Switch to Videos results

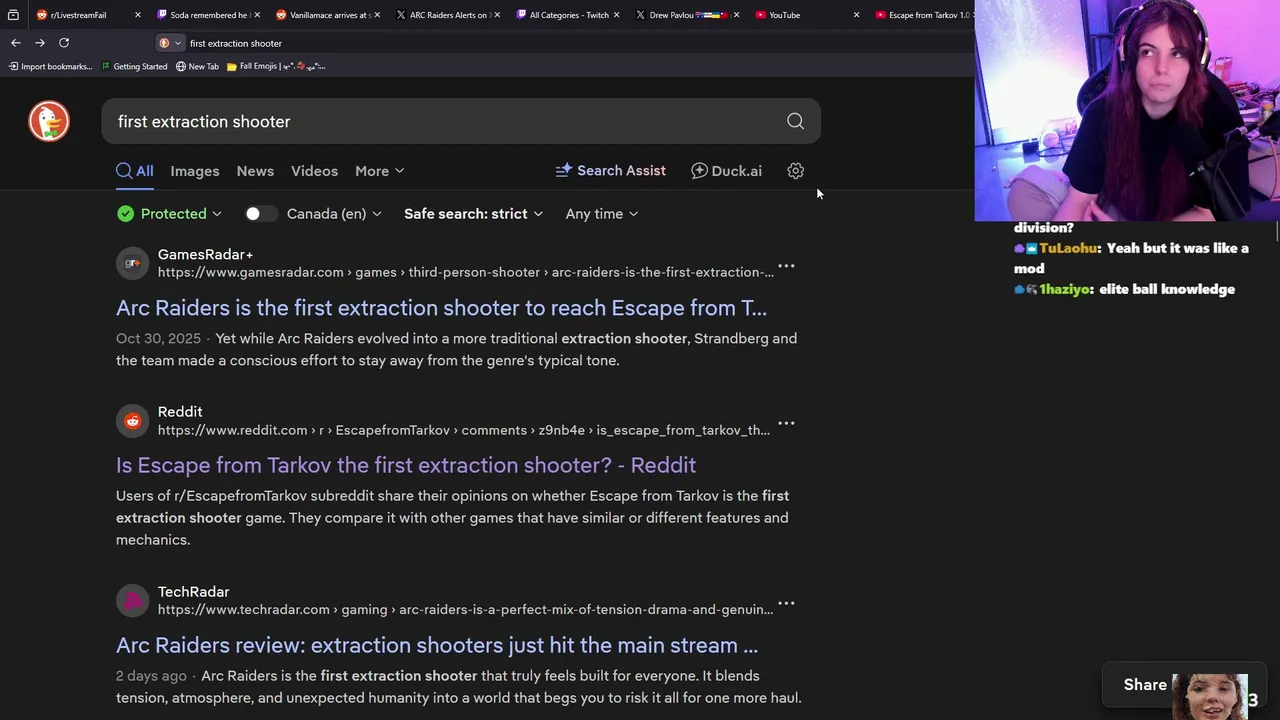(314, 171)
